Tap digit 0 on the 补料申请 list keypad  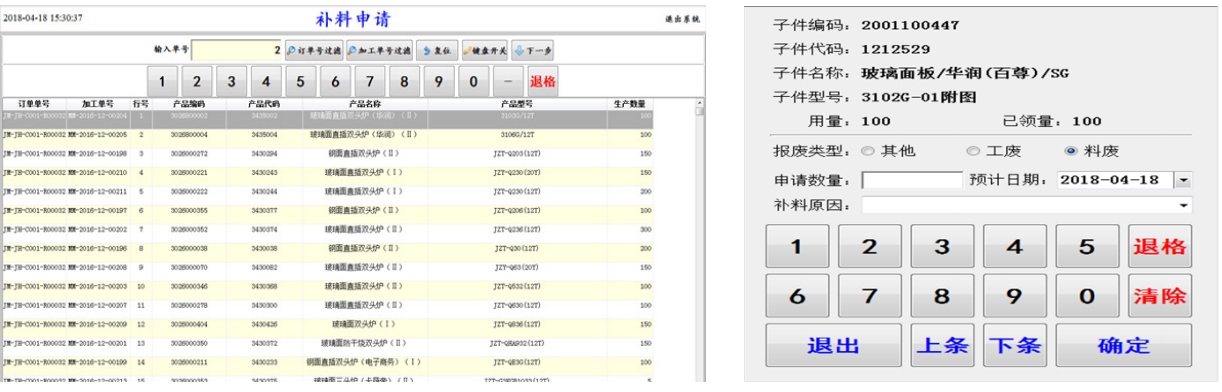click(474, 81)
